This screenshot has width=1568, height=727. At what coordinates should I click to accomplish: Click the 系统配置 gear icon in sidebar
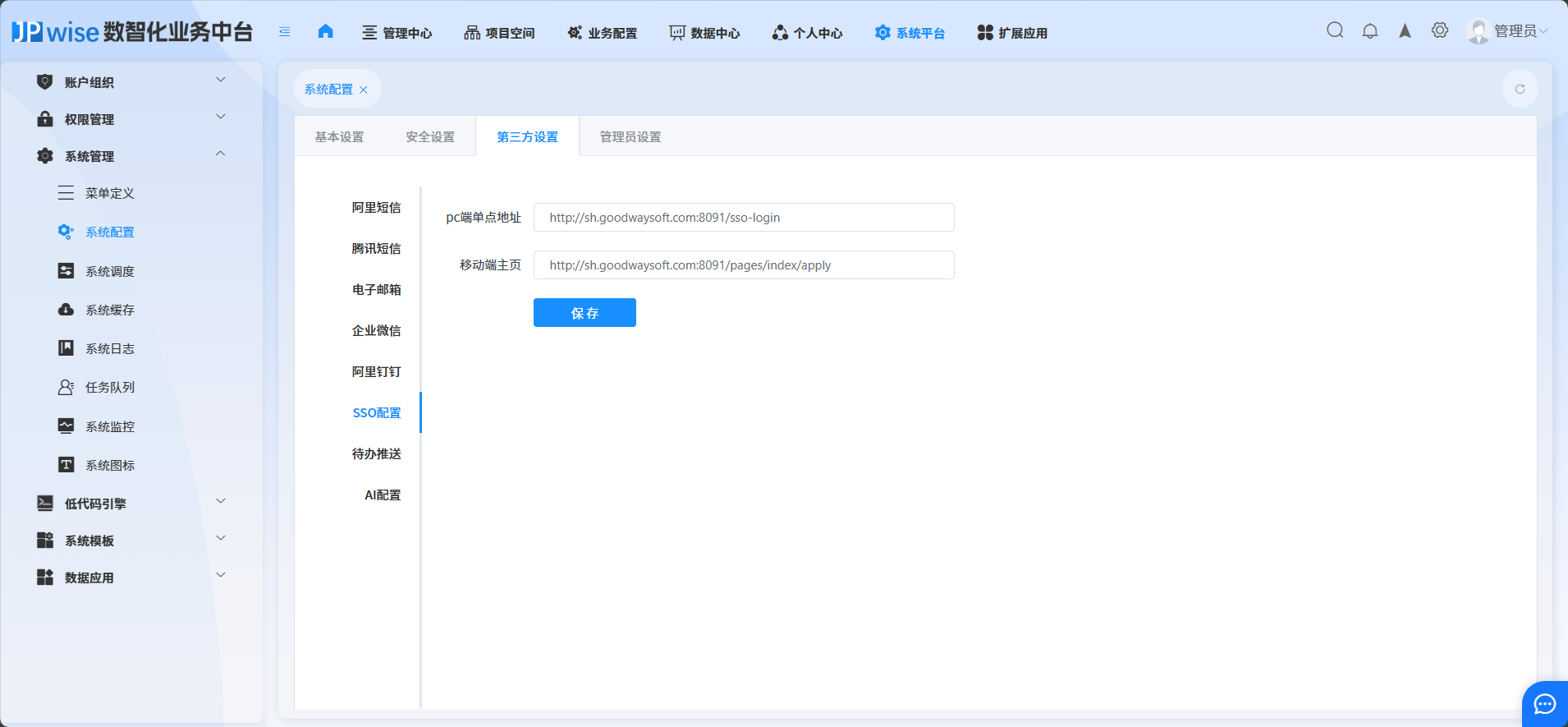point(66,232)
